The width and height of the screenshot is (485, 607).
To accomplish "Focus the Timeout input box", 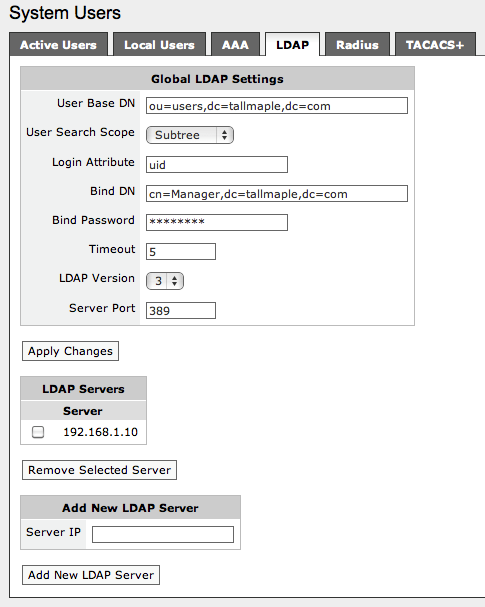I will click(181, 252).
